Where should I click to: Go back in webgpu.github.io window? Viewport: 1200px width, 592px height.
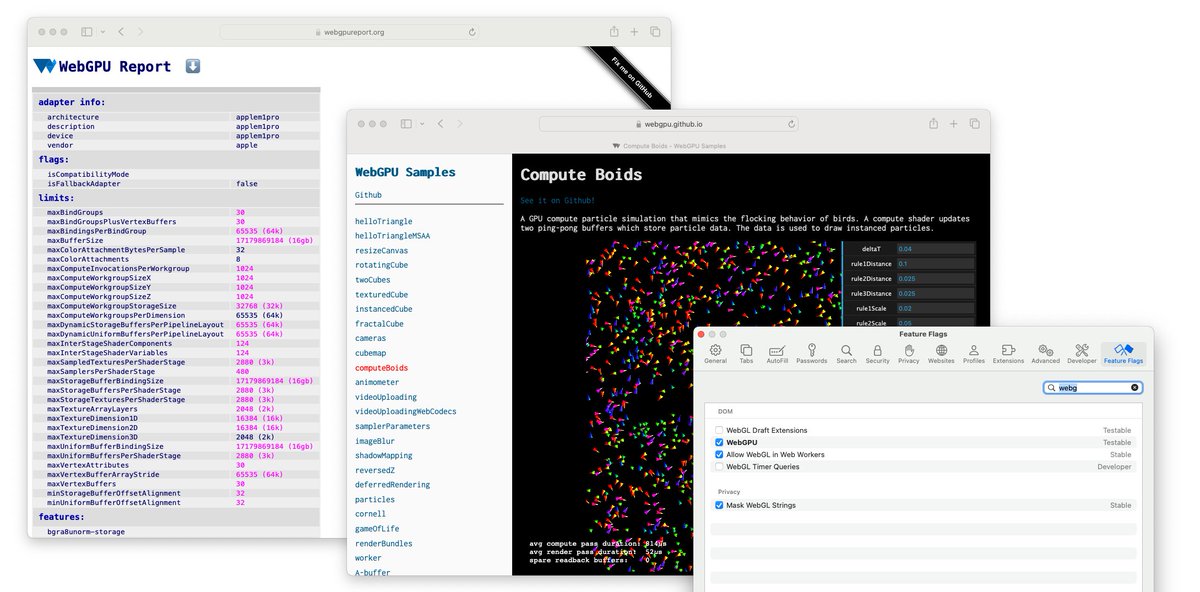(x=441, y=124)
